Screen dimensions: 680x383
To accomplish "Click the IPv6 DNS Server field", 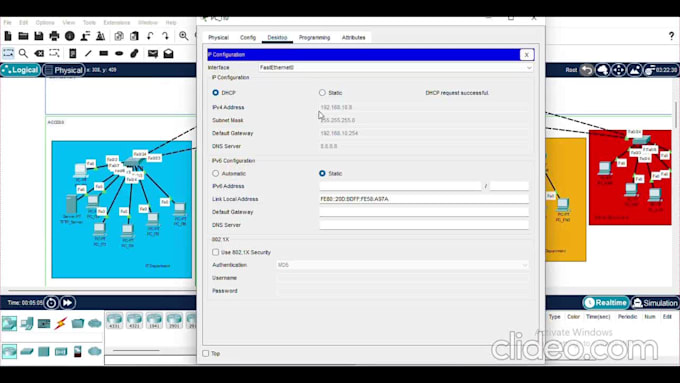I will click(424, 225).
